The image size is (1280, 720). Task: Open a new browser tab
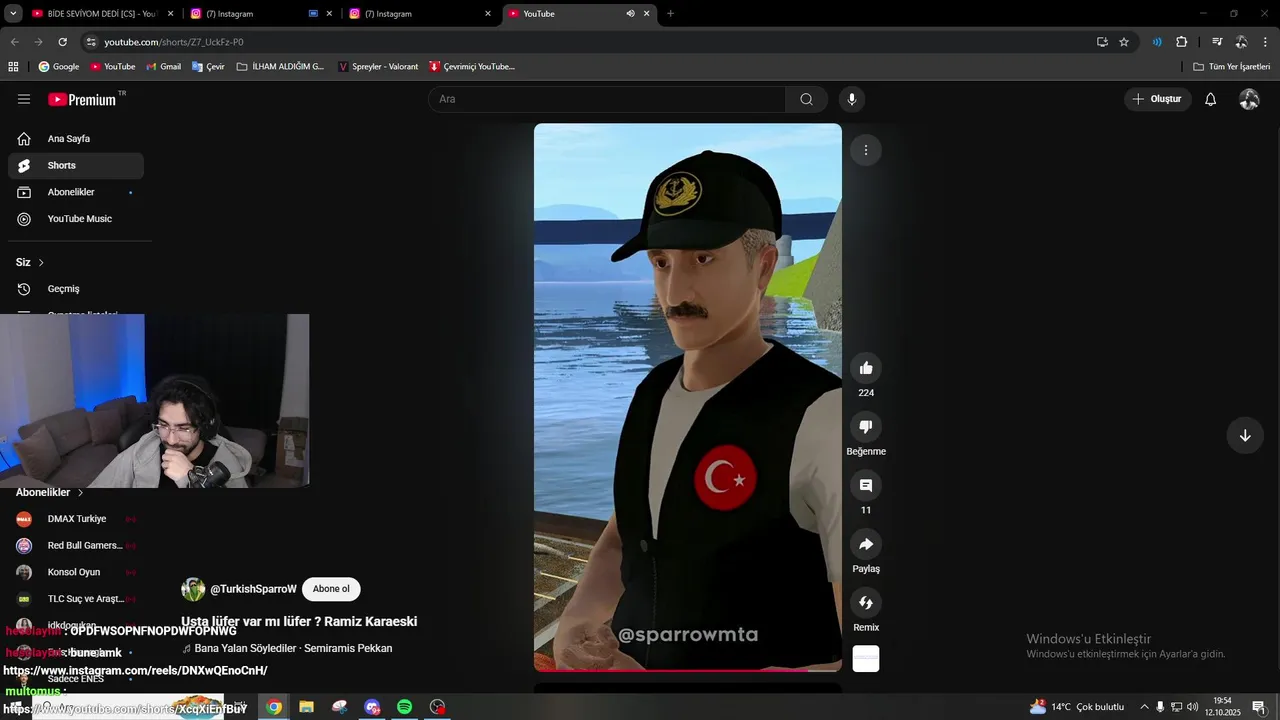[x=670, y=14]
